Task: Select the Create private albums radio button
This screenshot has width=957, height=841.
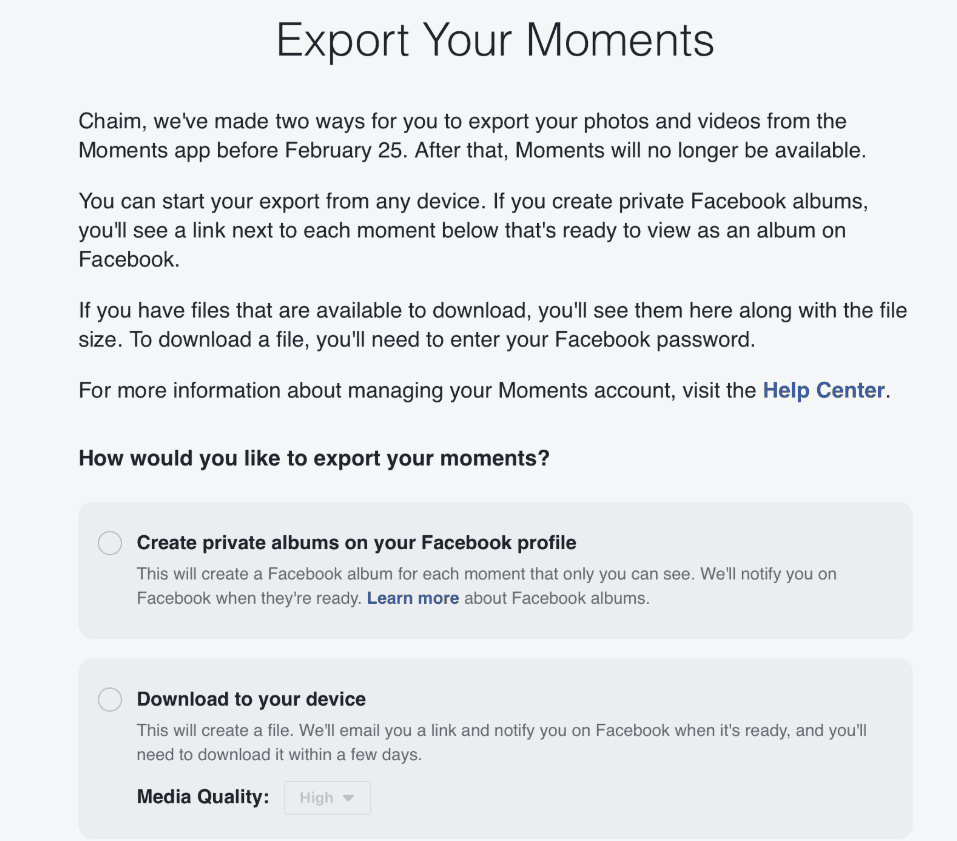Action: coord(110,543)
